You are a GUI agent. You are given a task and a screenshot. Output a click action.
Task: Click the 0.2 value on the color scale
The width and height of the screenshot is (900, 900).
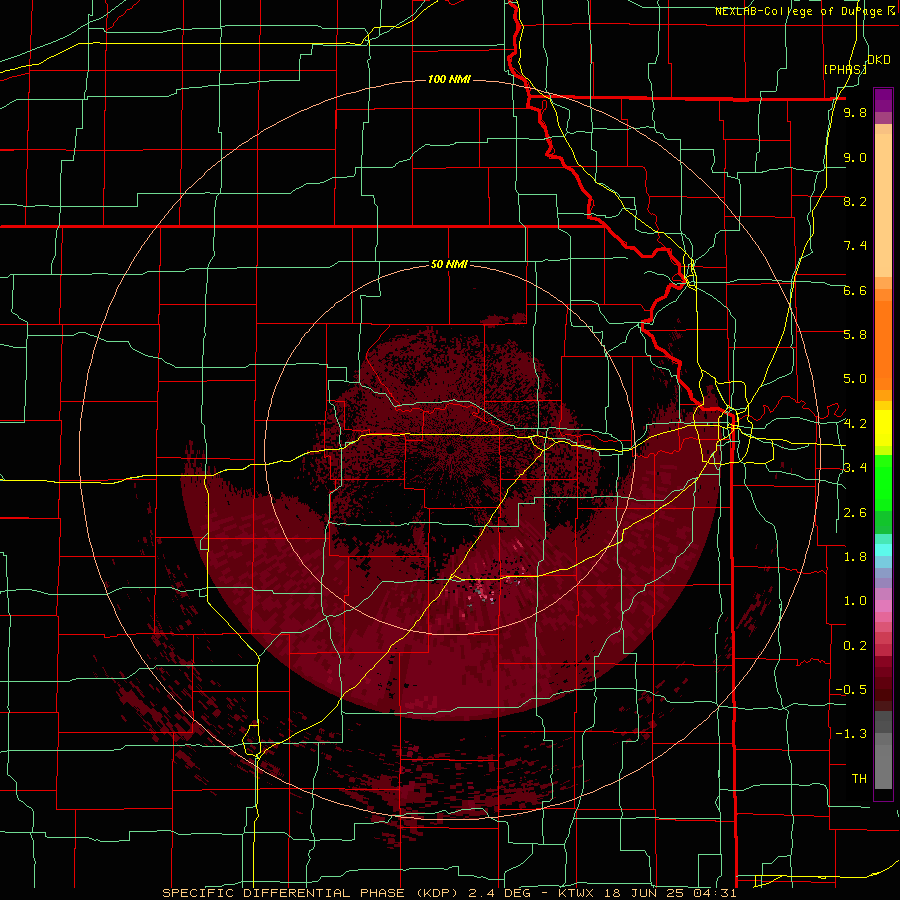(x=855, y=646)
